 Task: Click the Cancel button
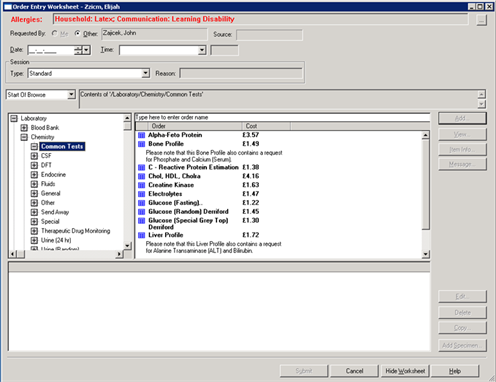pyautogui.click(x=354, y=371)
